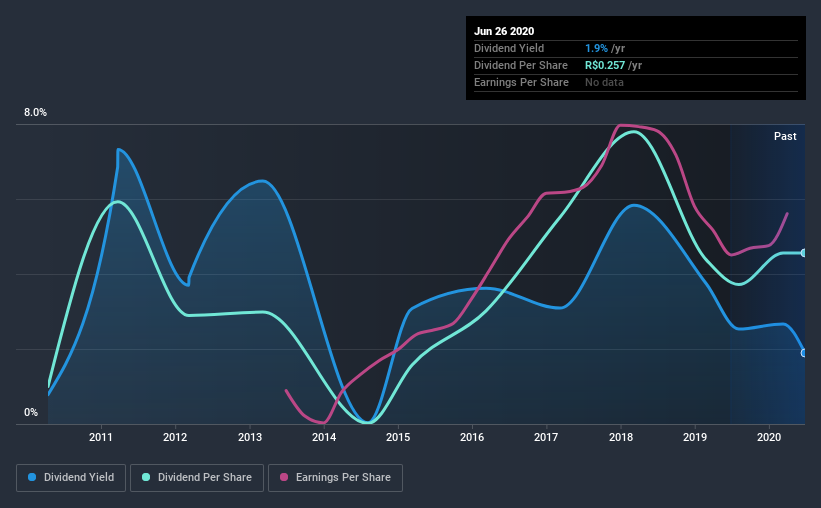Click the 2016 x-axis label

472,437
